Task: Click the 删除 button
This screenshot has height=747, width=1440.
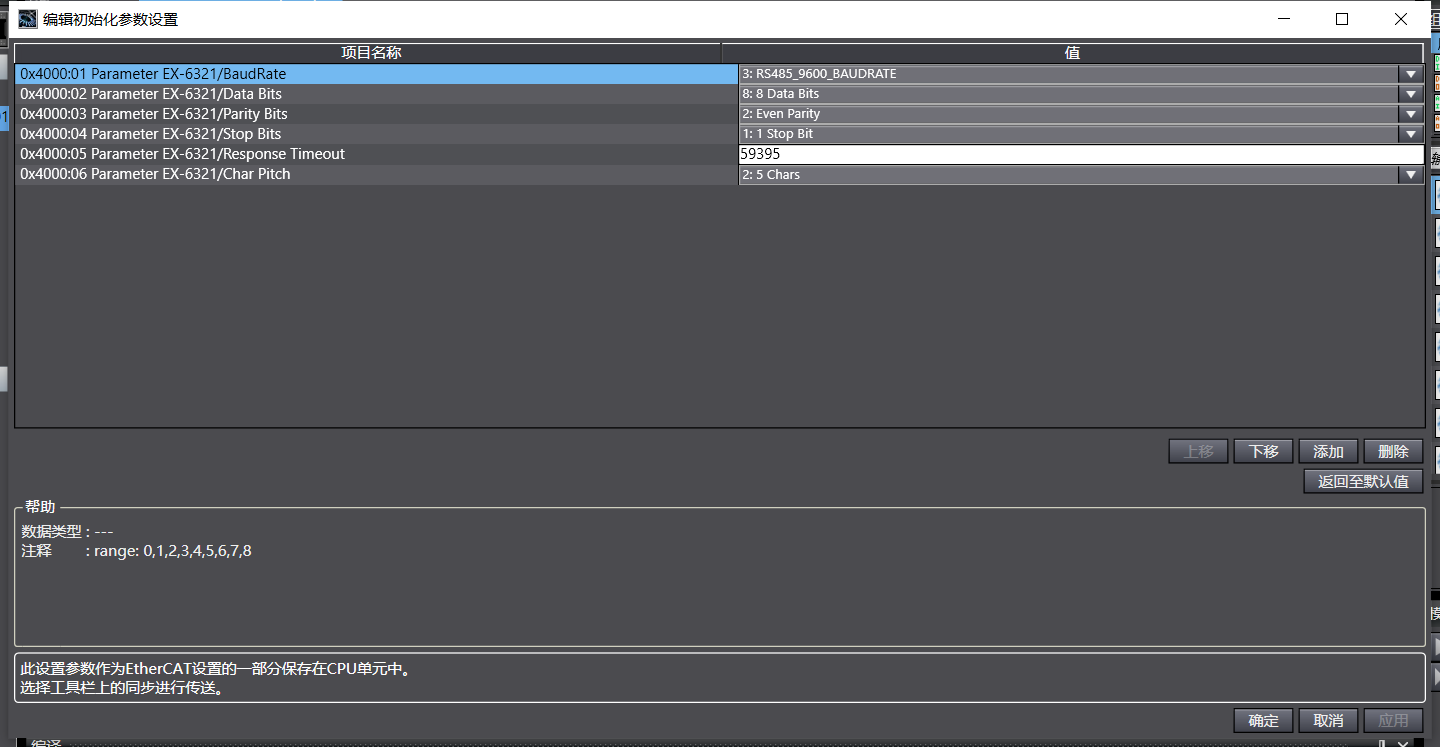Action: [x=1393, y=451]
